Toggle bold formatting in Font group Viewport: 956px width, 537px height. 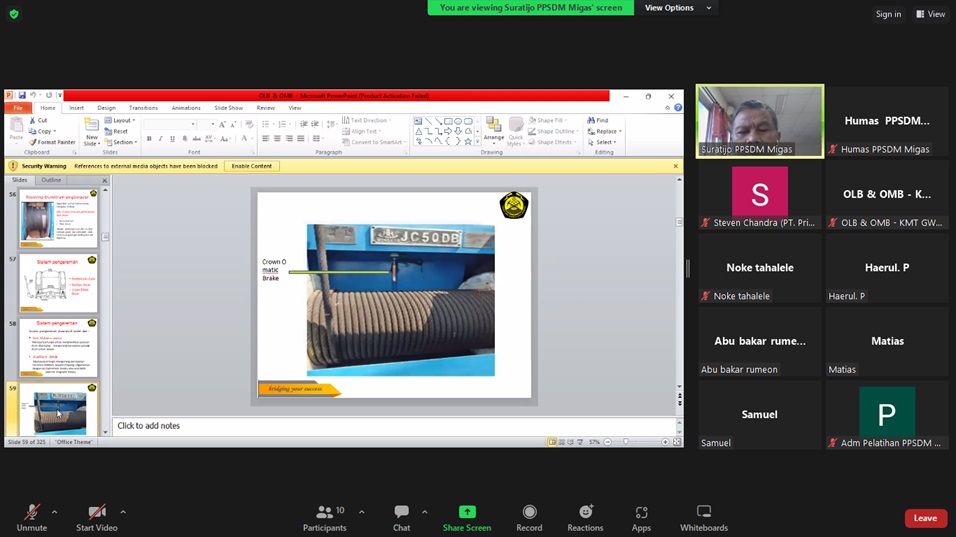pyautogui.click(x=149, y=139)
